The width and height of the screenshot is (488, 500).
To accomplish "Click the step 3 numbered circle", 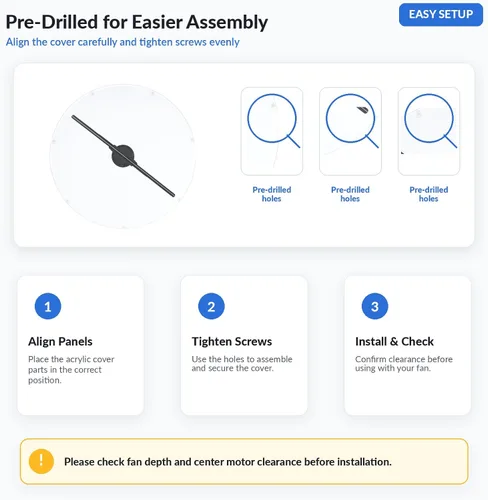I will point(375,306).
